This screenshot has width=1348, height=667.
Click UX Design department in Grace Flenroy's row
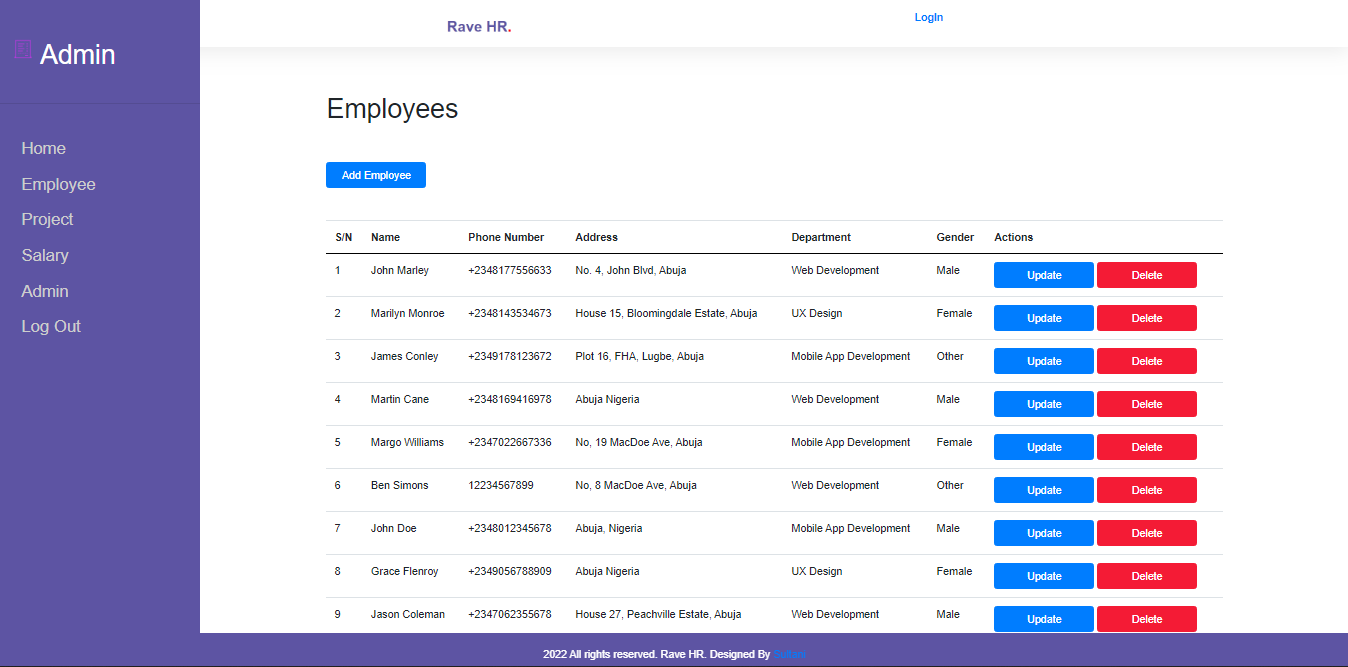coord(817,571)
